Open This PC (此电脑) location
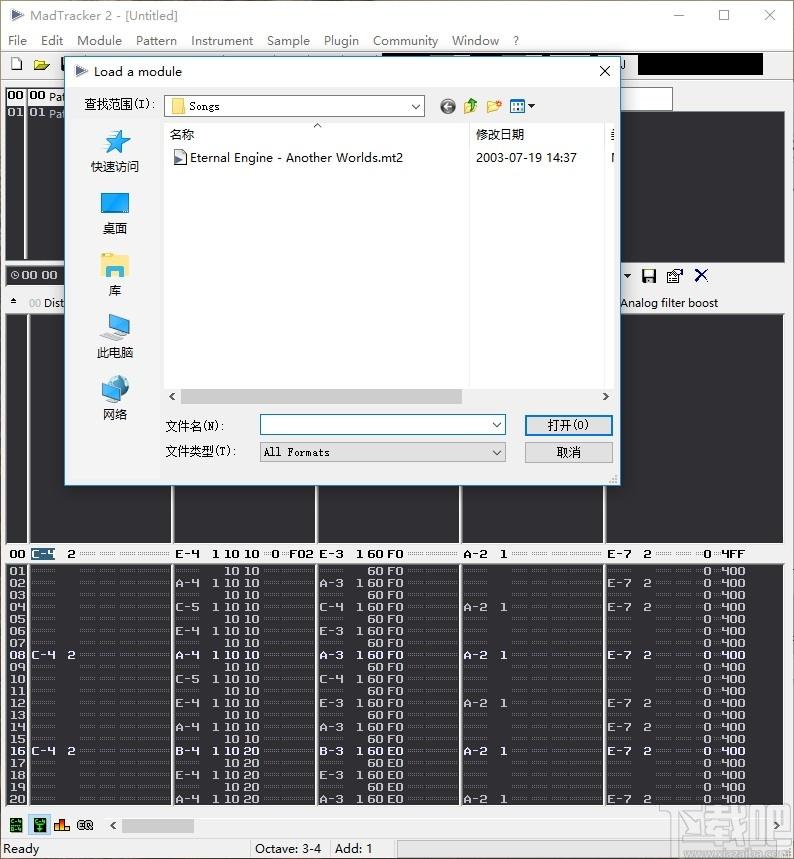 point(115,336)
